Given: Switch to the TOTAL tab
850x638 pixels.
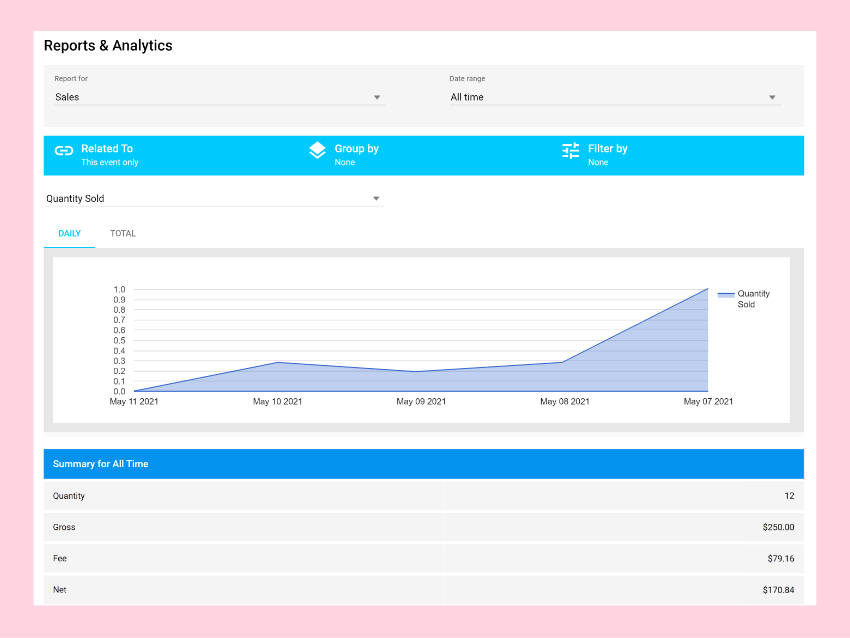Looking at the screenshot, I should 123,234.
